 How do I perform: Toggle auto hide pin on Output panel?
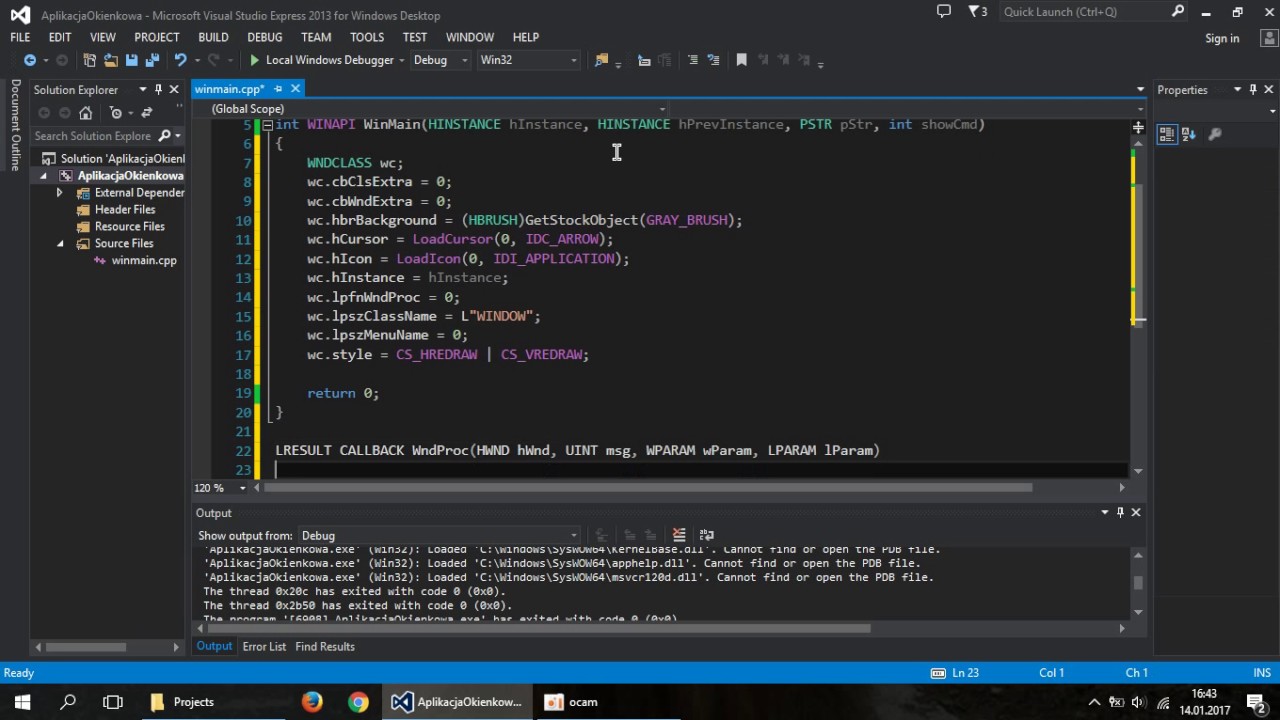(x=1120, y=512)
